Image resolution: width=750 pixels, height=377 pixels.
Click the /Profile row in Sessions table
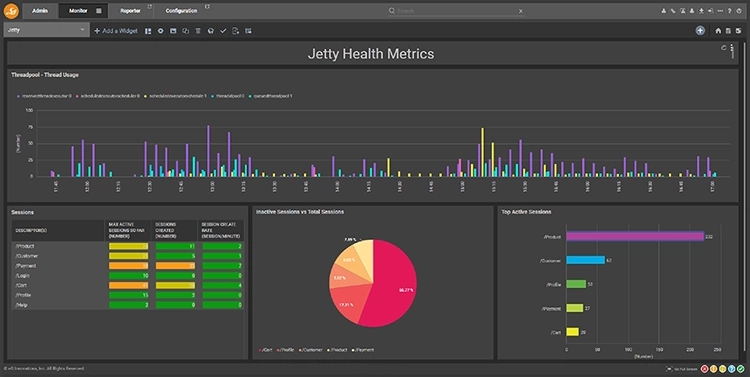pyautogui.click(x=128, y=295)
